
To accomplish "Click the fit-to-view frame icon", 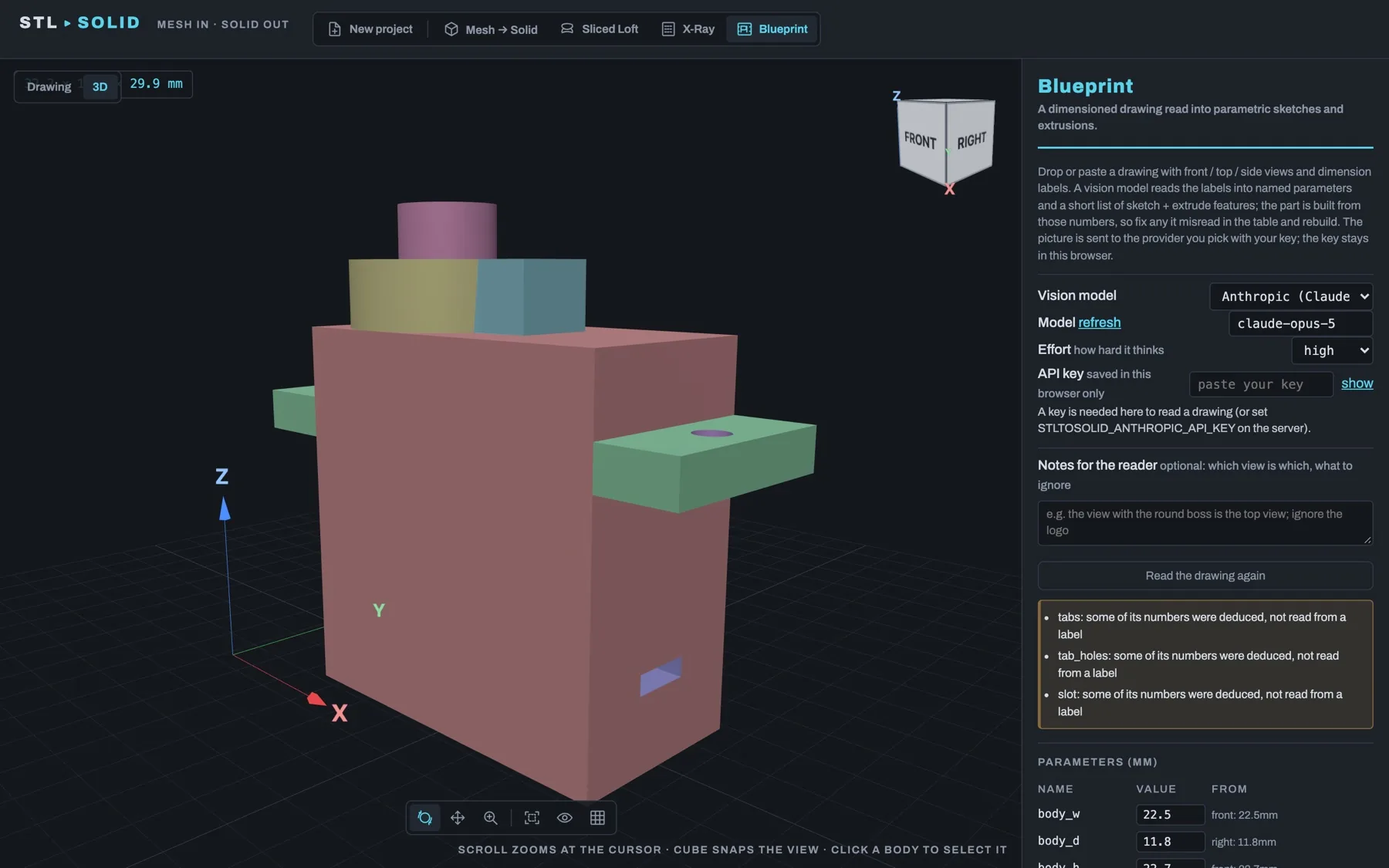I will click(532, 818).
